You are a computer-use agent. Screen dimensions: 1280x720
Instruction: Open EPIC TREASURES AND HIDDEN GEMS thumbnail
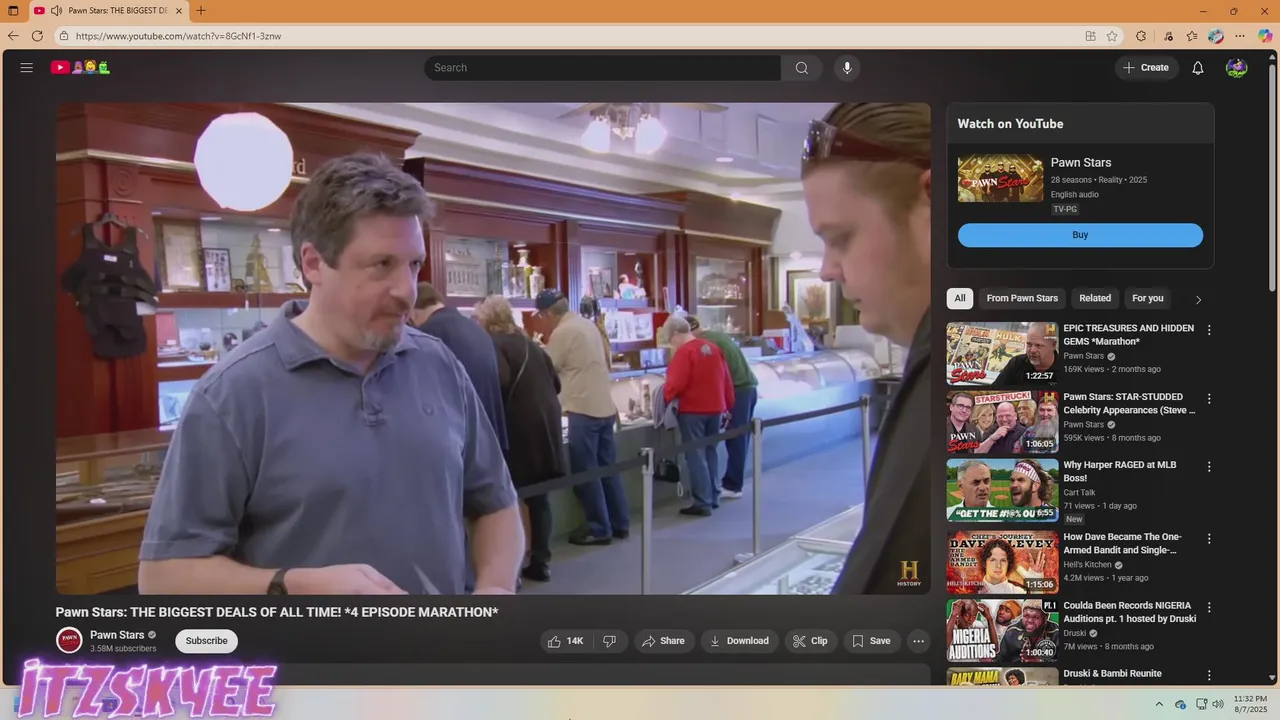click(1002, 353)
